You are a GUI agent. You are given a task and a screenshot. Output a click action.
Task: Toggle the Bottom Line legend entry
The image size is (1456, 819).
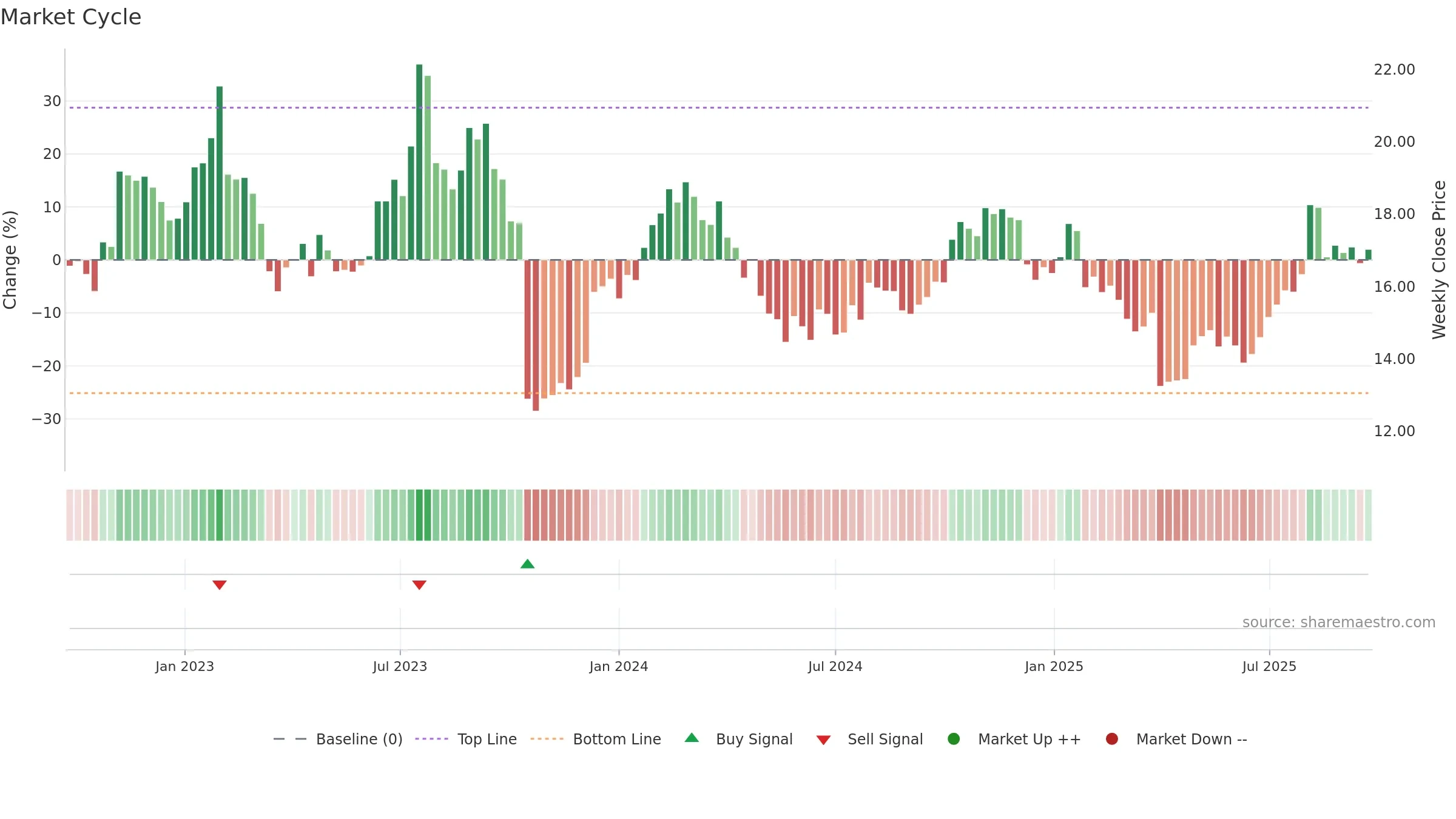[596, 739]
